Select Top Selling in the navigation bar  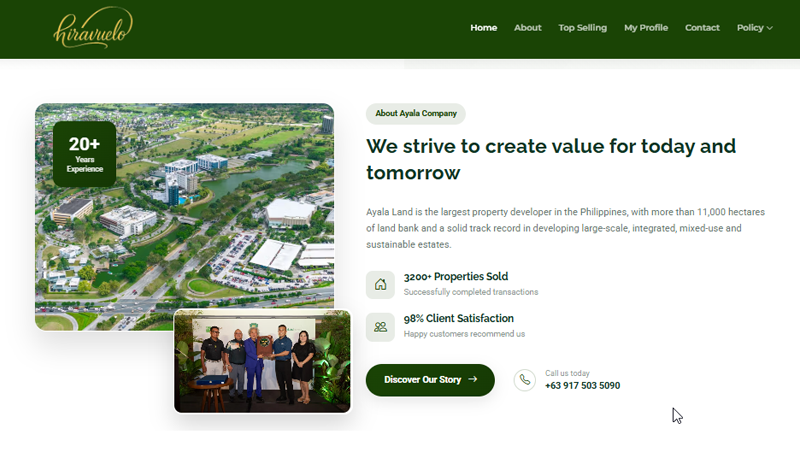coord(582,28)
